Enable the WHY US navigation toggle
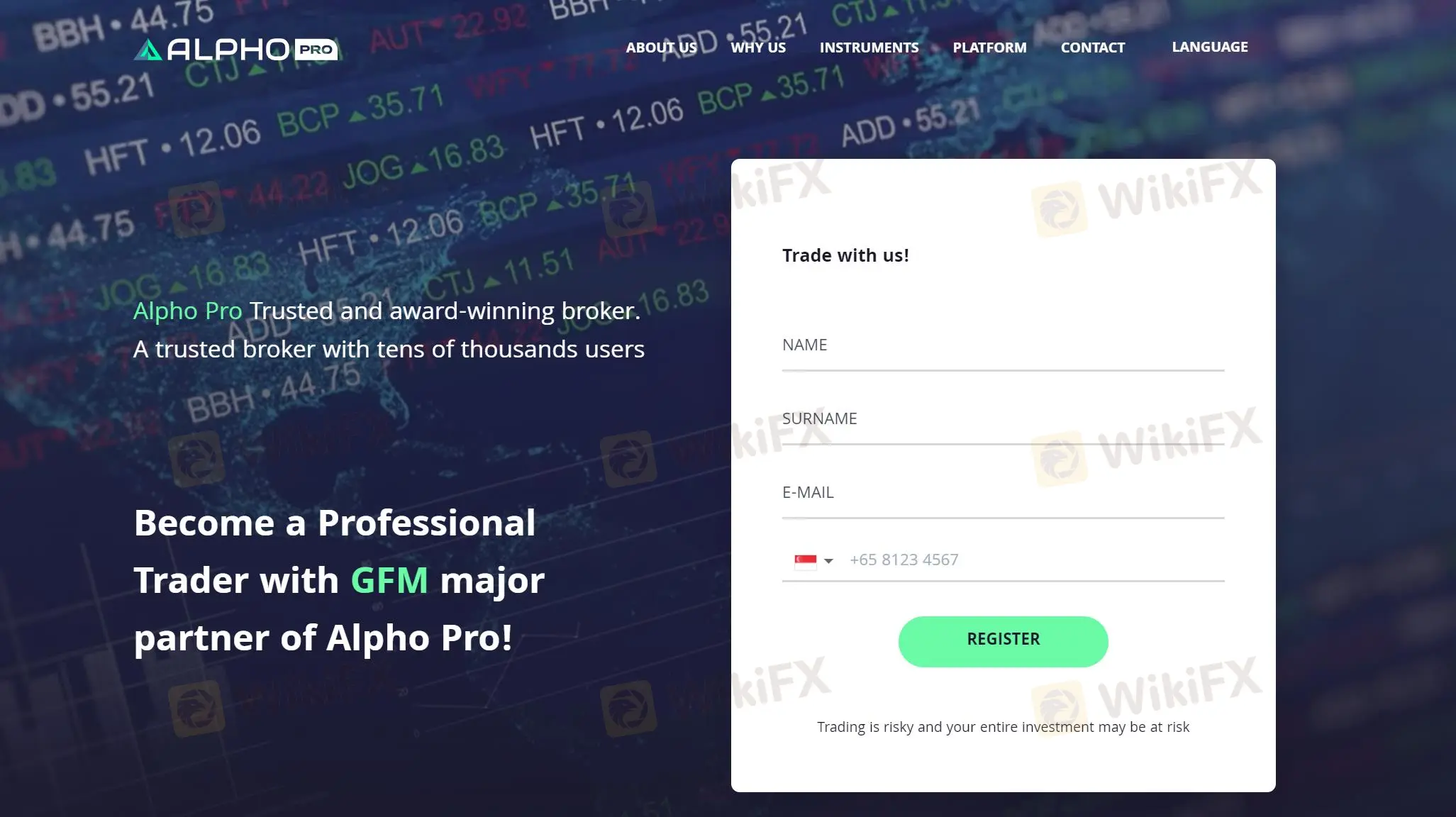The image size is (1456, 817). (x=758, y=47)
